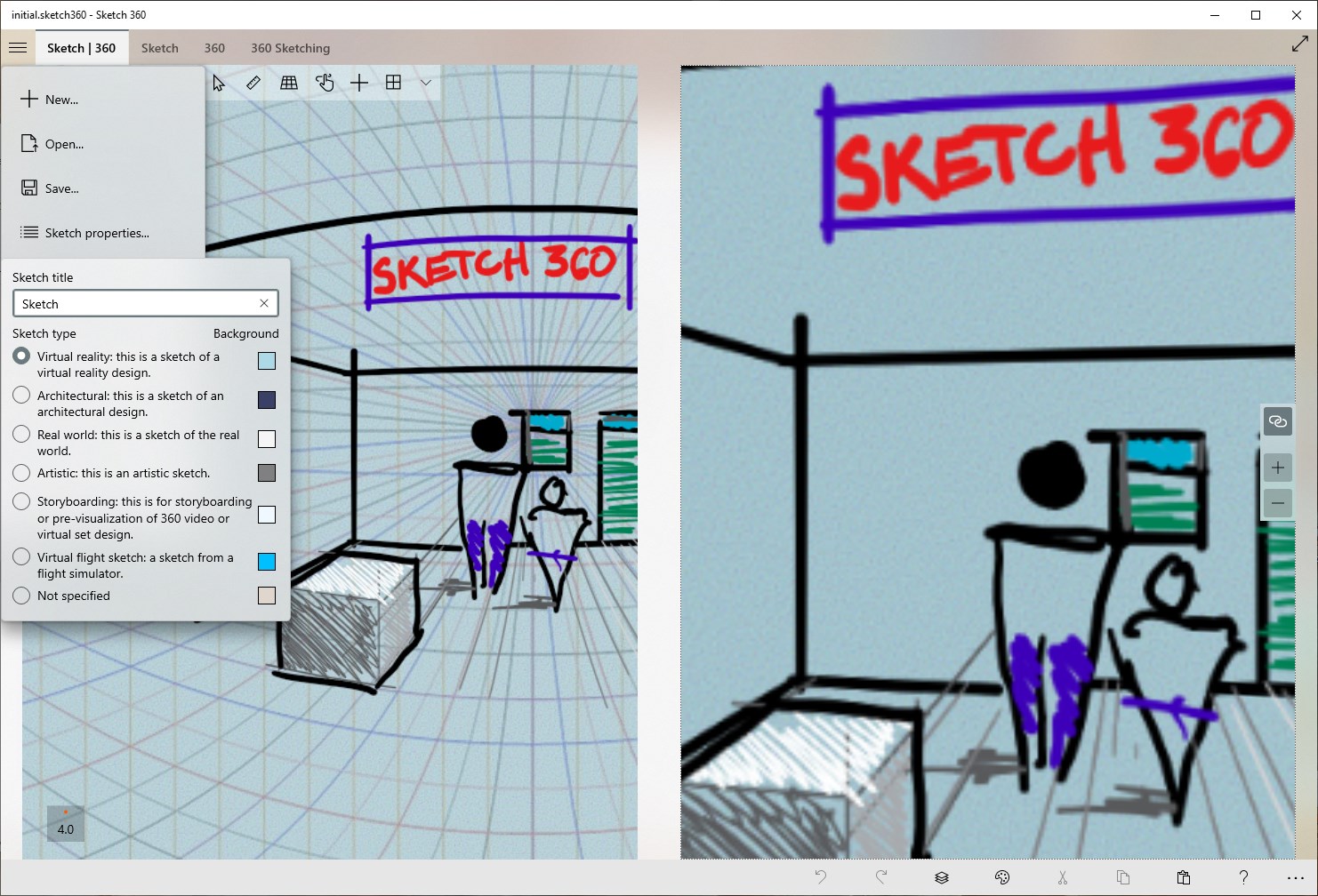The image size is (1318, 896).
Task: Choose the Artistic sketch type
Action: [20, 472]
